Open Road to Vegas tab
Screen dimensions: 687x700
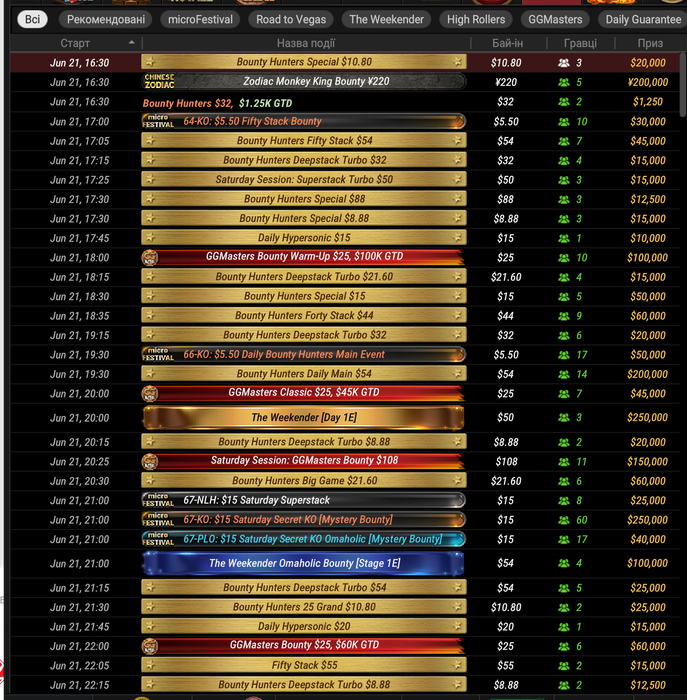[x=291, y=20]
